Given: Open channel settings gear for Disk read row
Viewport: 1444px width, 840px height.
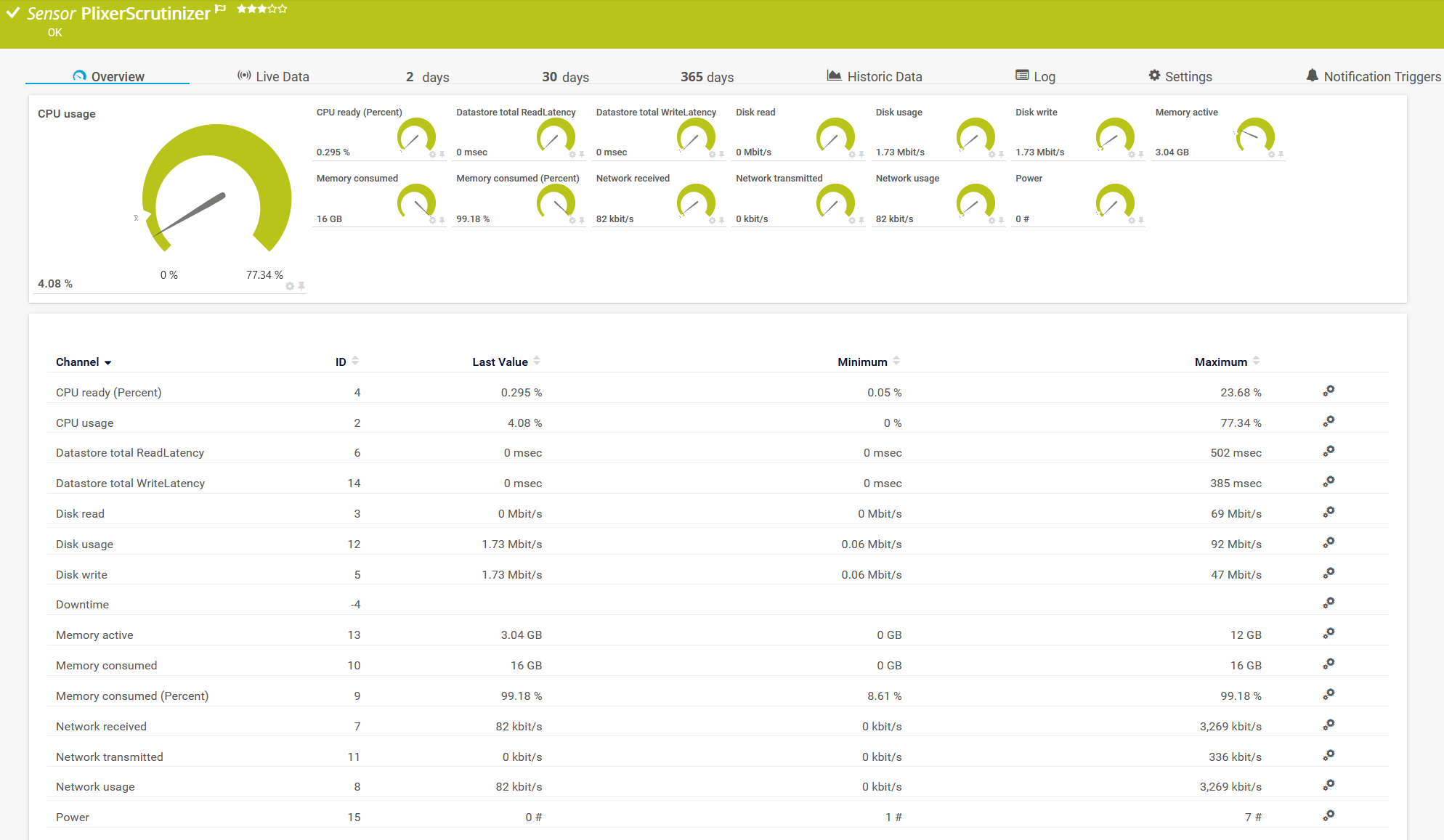Looking at the screenshot, I should (x=1329, y=512).
